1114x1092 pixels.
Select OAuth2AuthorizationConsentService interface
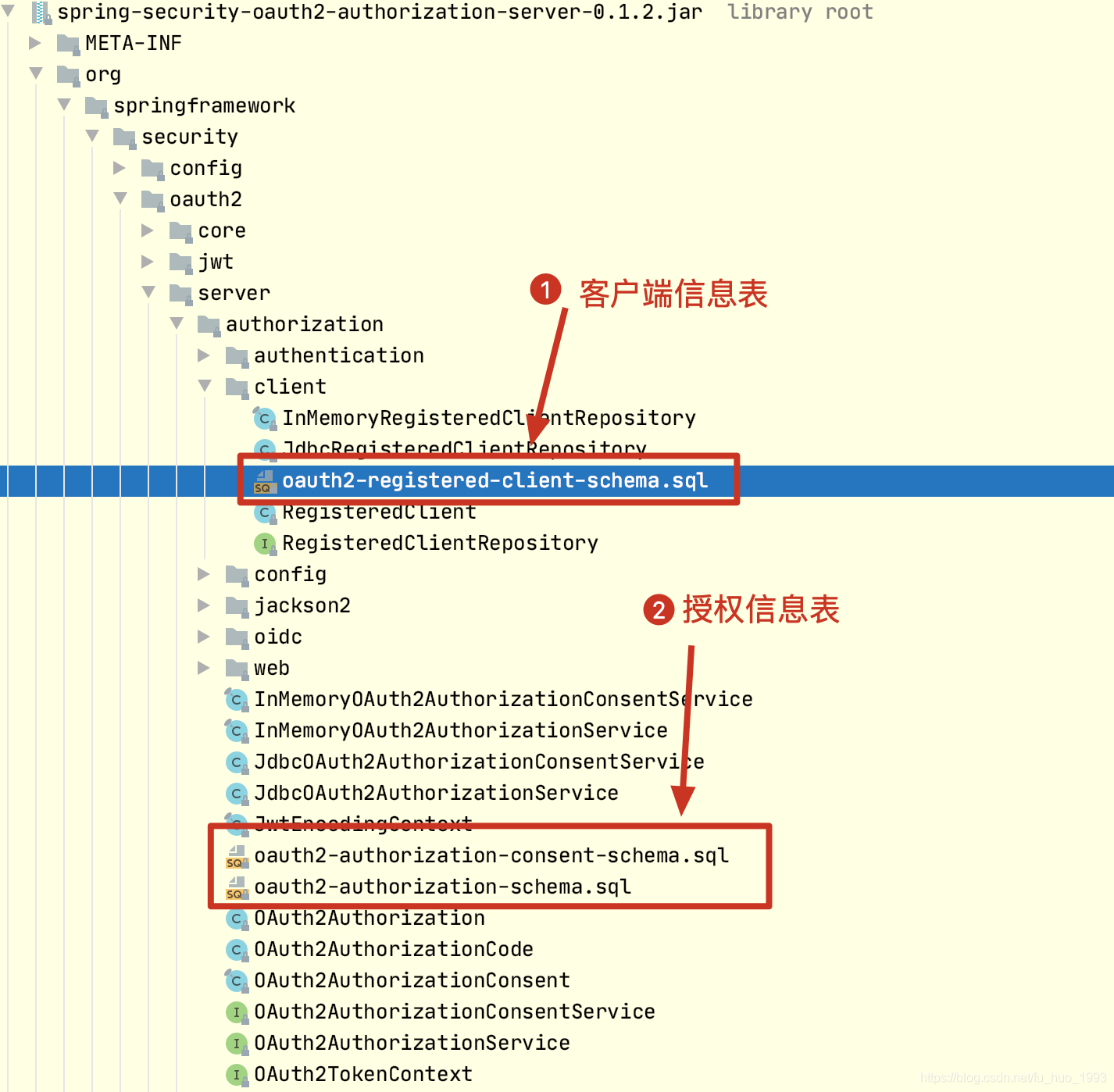pyautogui.click(x=455, y=1012)
